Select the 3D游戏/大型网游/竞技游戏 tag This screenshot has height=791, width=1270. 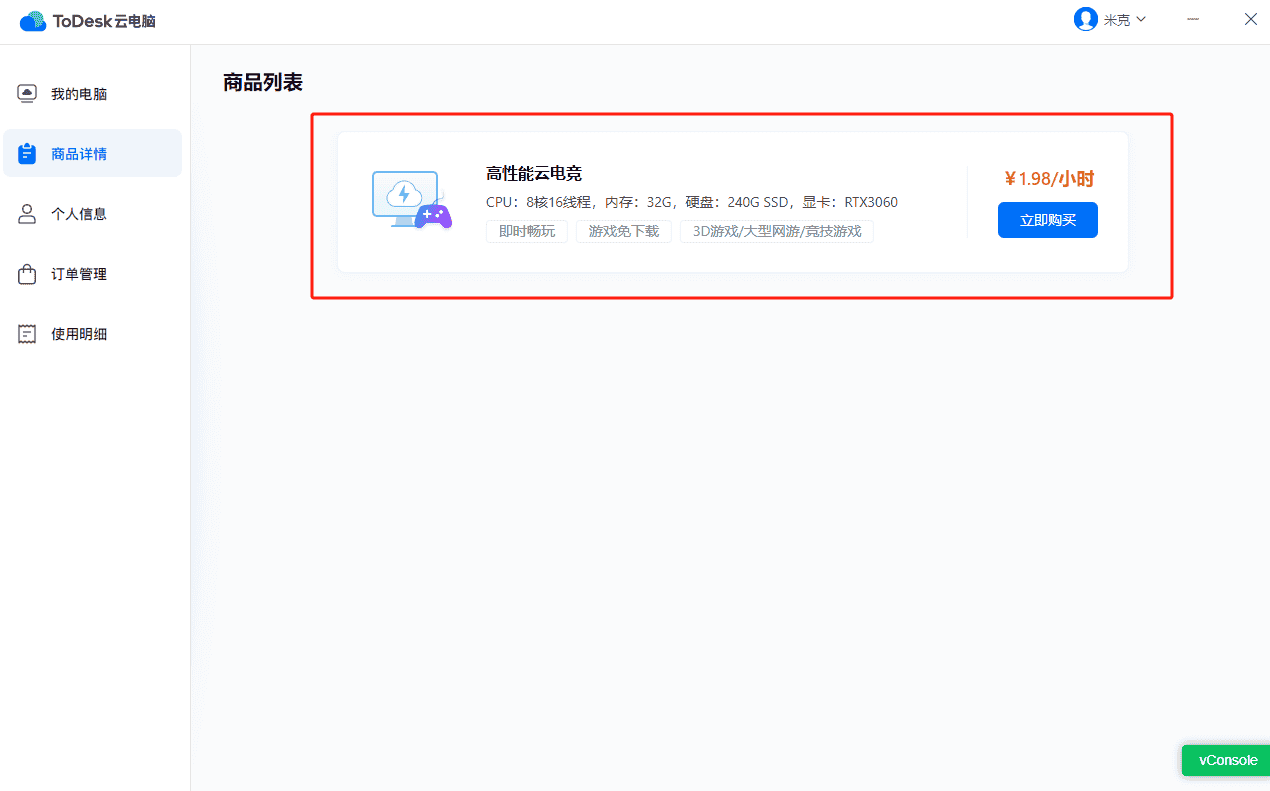(777, 230)
